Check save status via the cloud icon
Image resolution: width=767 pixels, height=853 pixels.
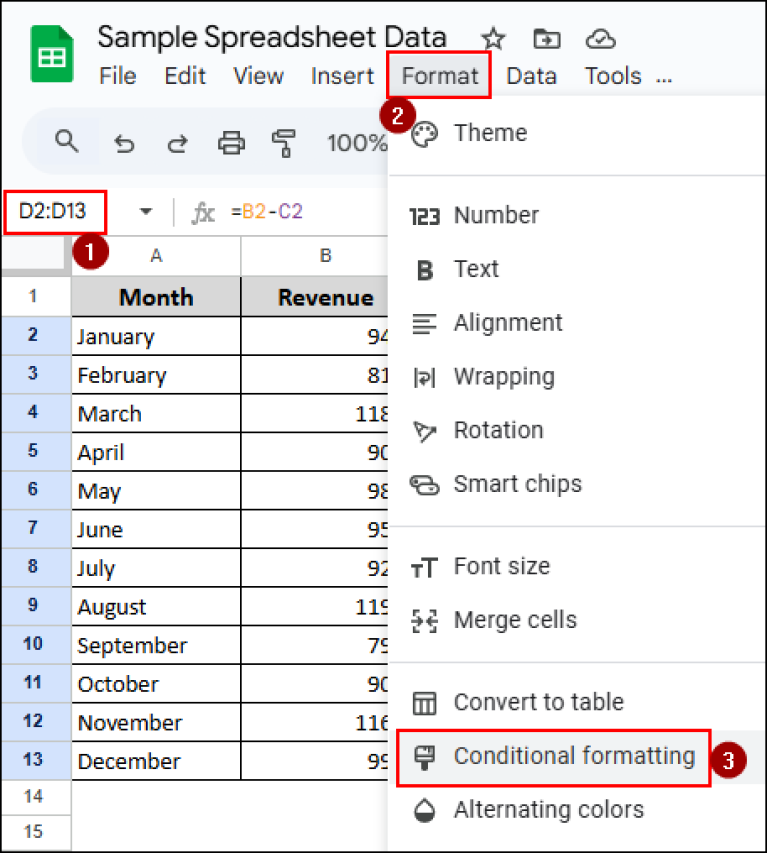point(600,38)
